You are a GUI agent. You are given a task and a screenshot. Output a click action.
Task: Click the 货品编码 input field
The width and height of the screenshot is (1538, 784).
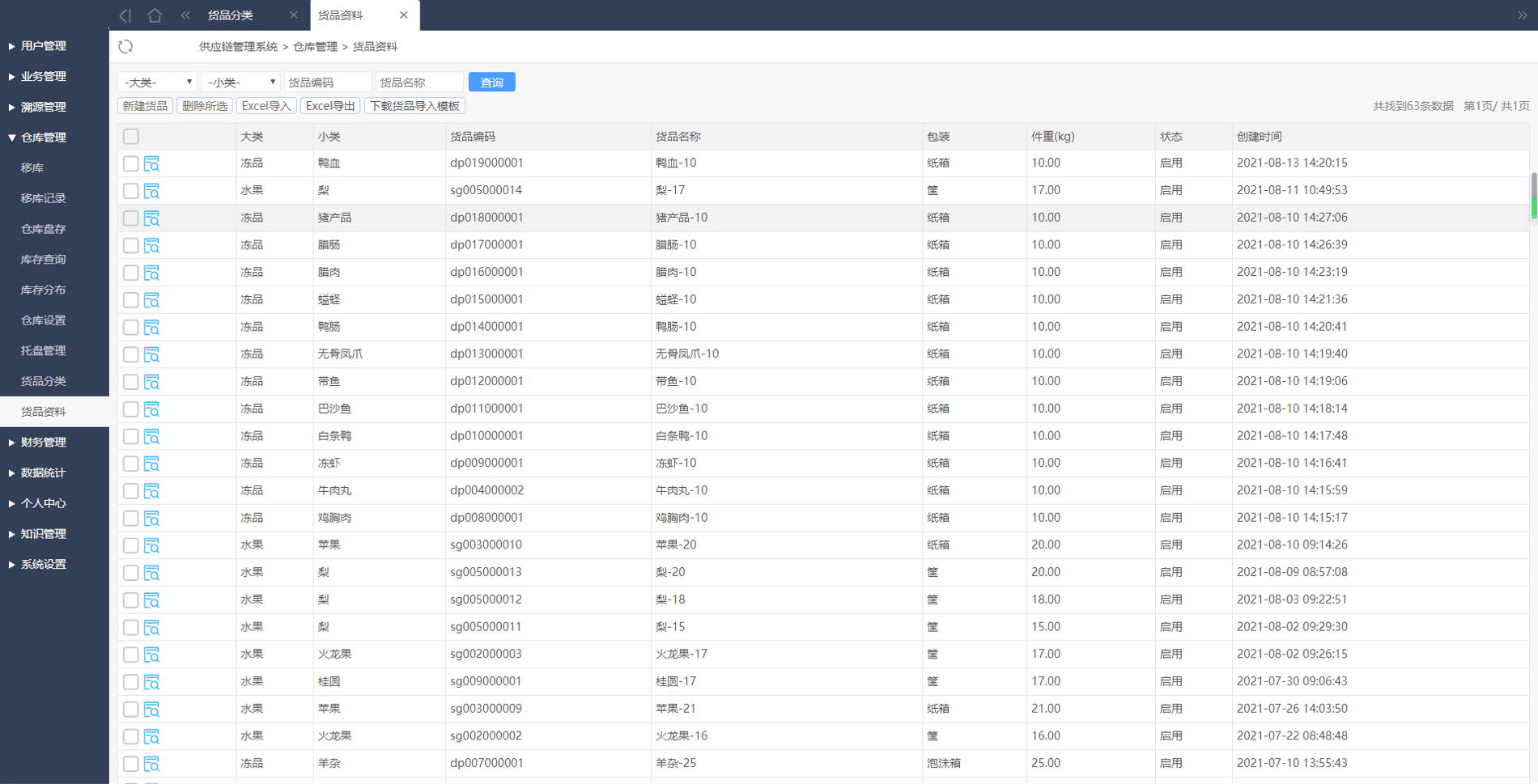point(328,83)
